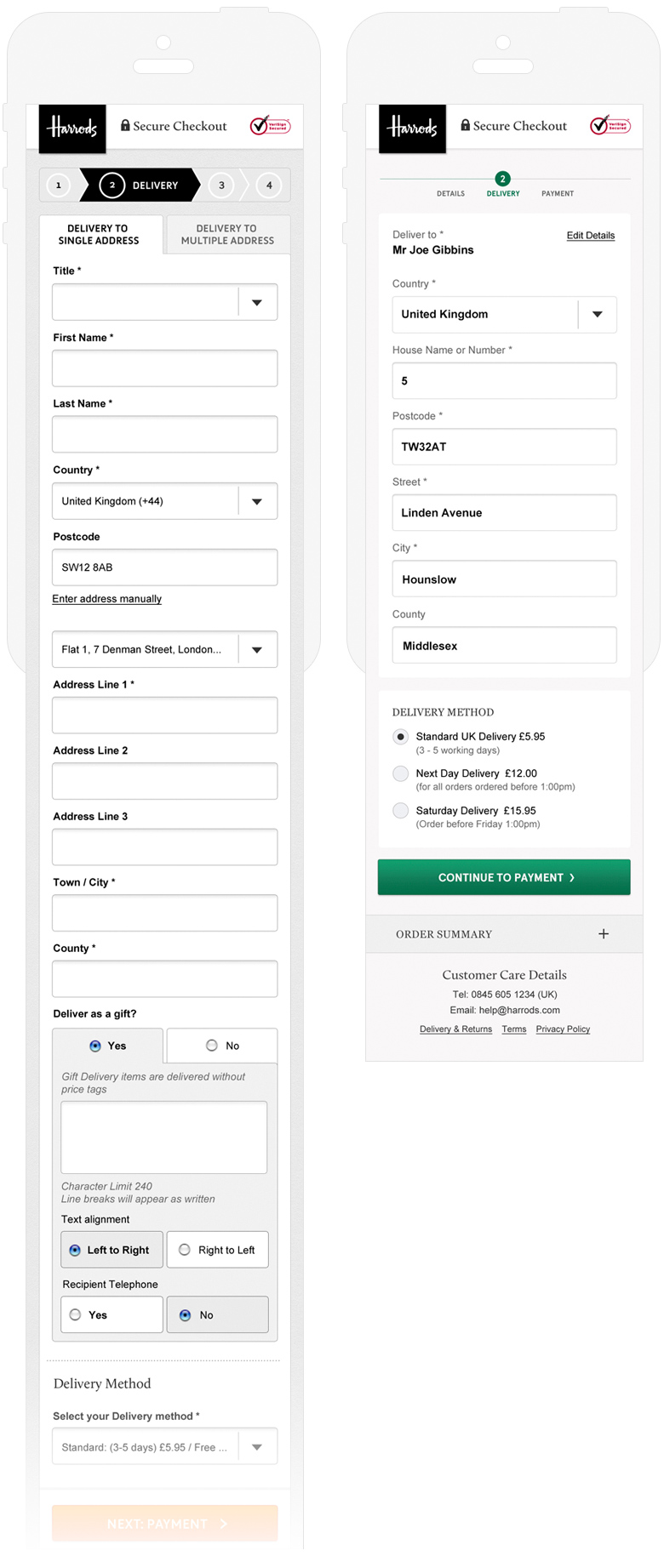Go to step 1 circle in progress bar
The width and height of the screenshot is (664, 1568).
coord(58,185)
